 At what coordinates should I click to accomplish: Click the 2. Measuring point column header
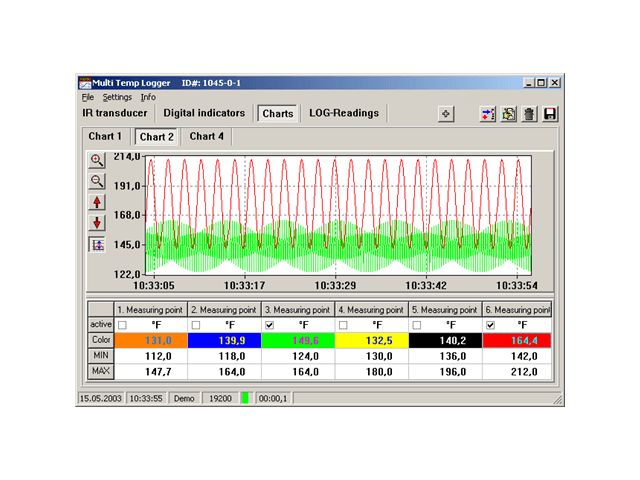[224, 310]
